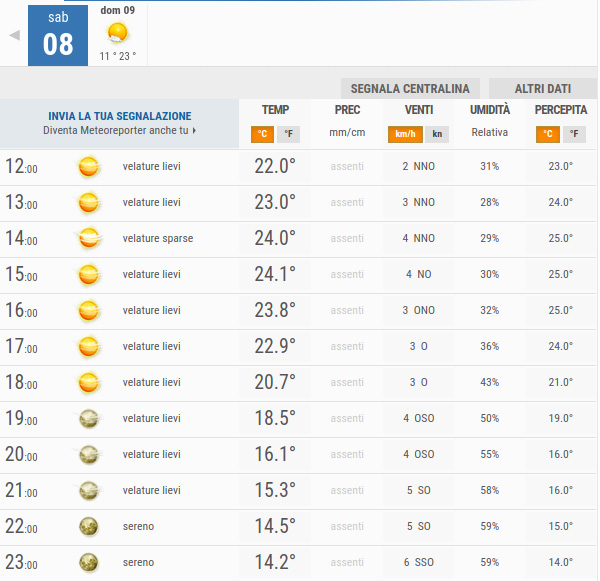
Task: Expand Diventa Meteoreporter anche tu arrow
Action: coord(194,131)
